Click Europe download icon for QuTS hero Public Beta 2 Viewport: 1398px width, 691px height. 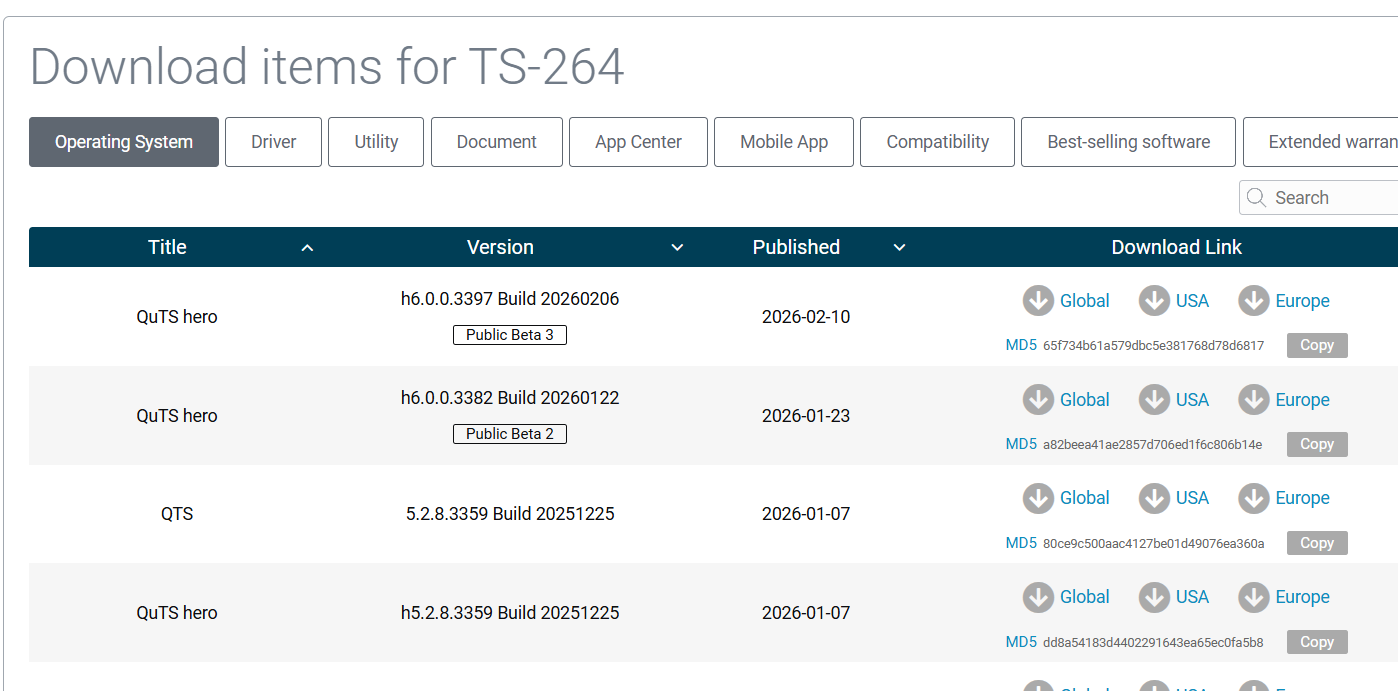point(1254,400)
